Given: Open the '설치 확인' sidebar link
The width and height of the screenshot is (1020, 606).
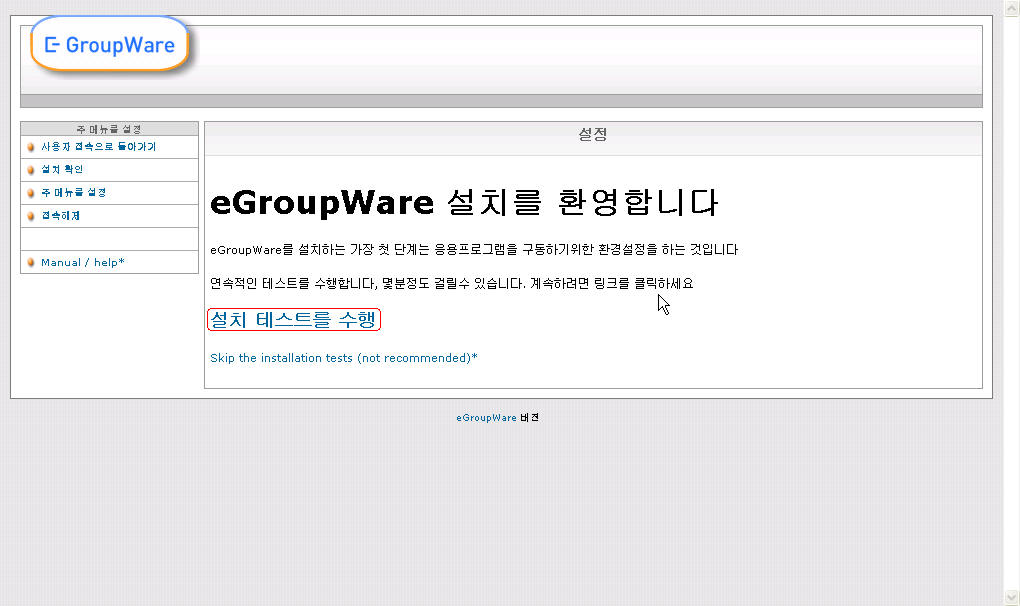Looking at the screenshot, I should 62,170.
